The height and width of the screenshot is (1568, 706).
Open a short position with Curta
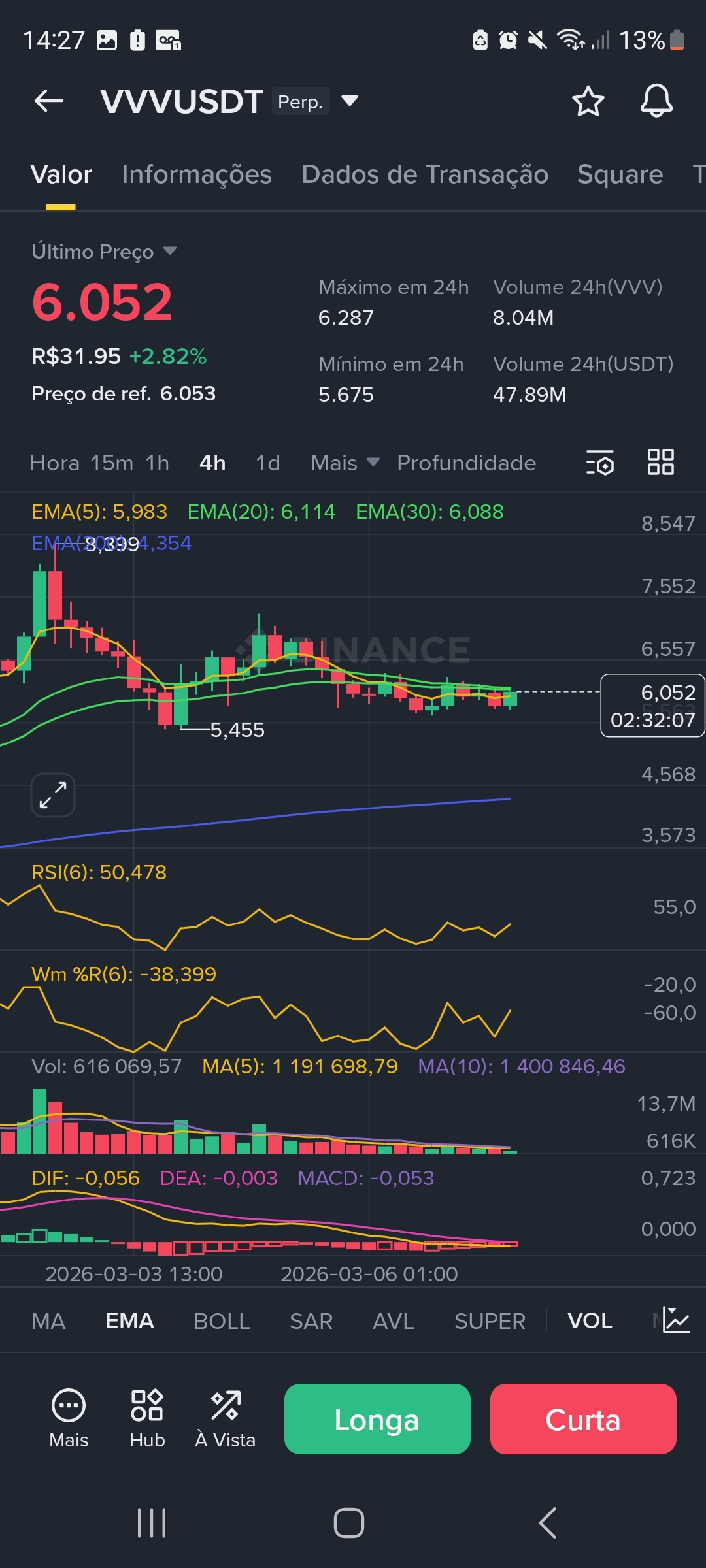click(583, 1419)
